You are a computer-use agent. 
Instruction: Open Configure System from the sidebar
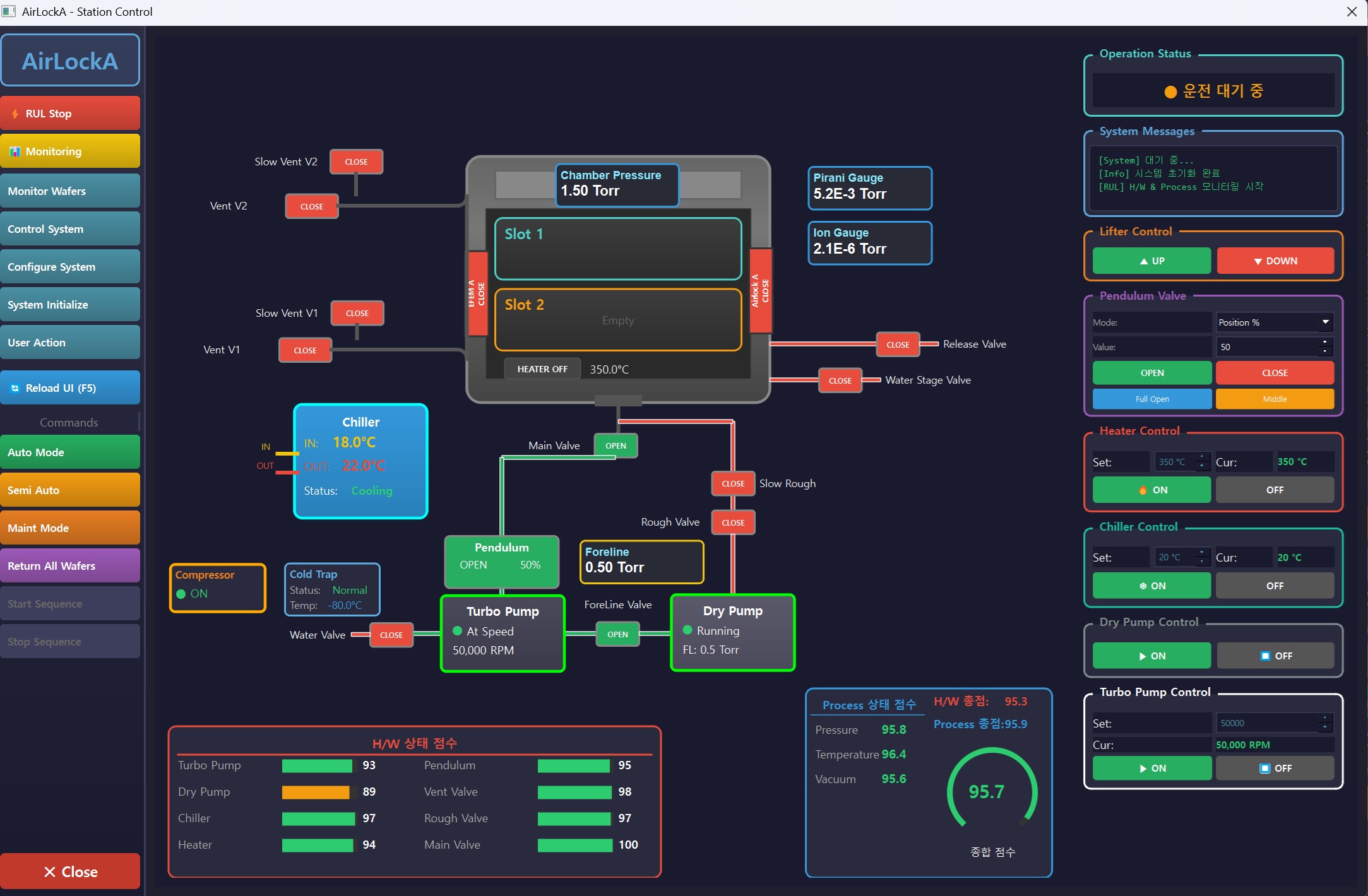[x=70, y=267]
